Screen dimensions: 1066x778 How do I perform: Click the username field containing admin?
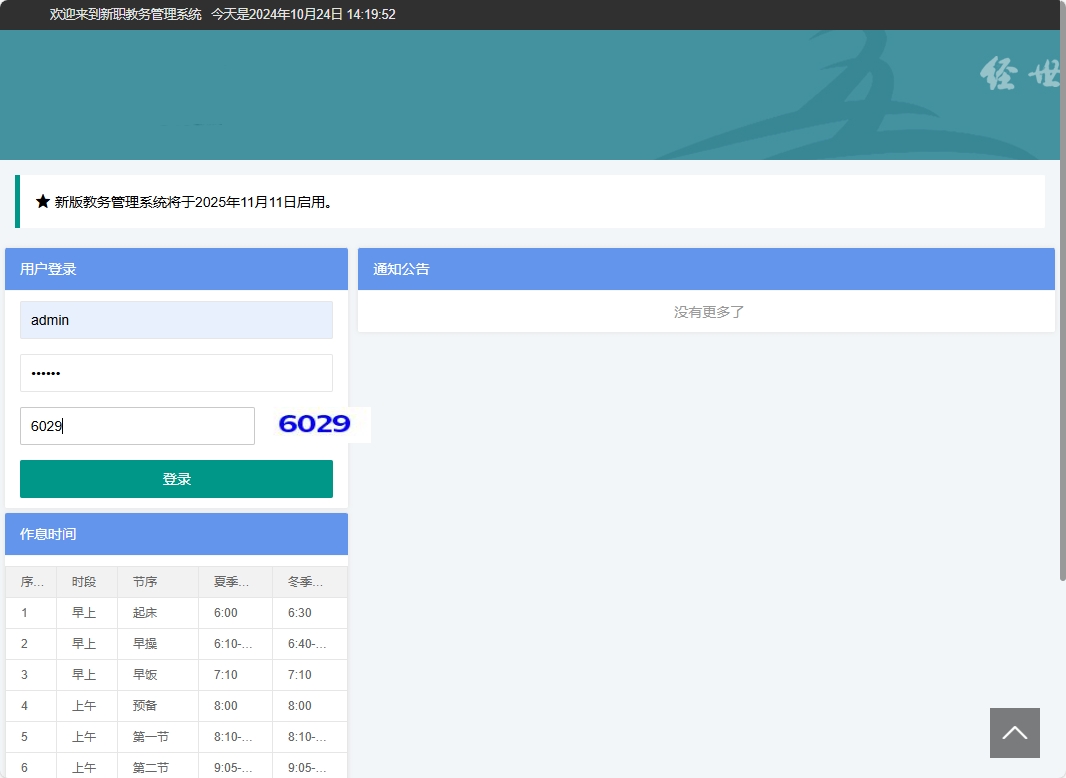pos(176,319)
